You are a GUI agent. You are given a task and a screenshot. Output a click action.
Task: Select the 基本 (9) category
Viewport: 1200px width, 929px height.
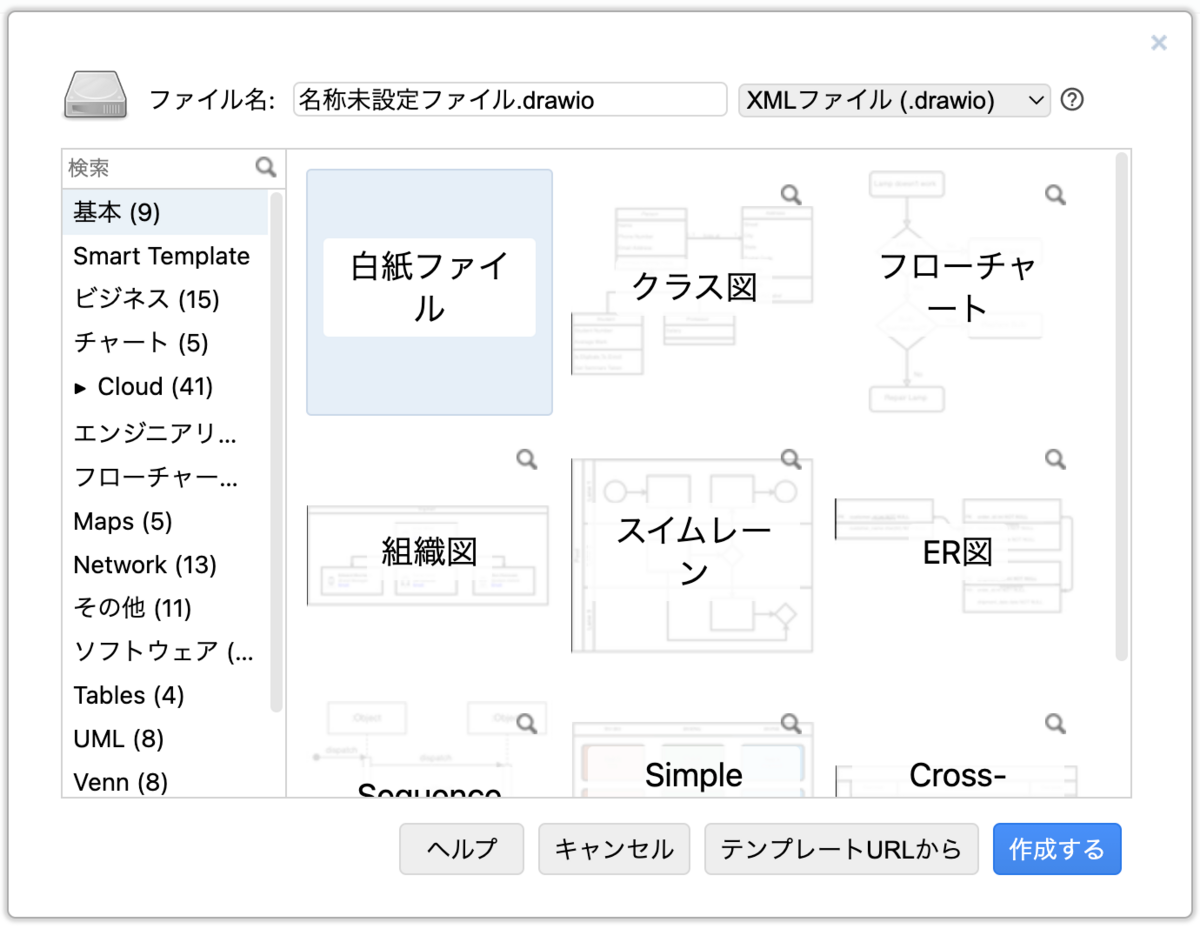[x=166, y=212]
